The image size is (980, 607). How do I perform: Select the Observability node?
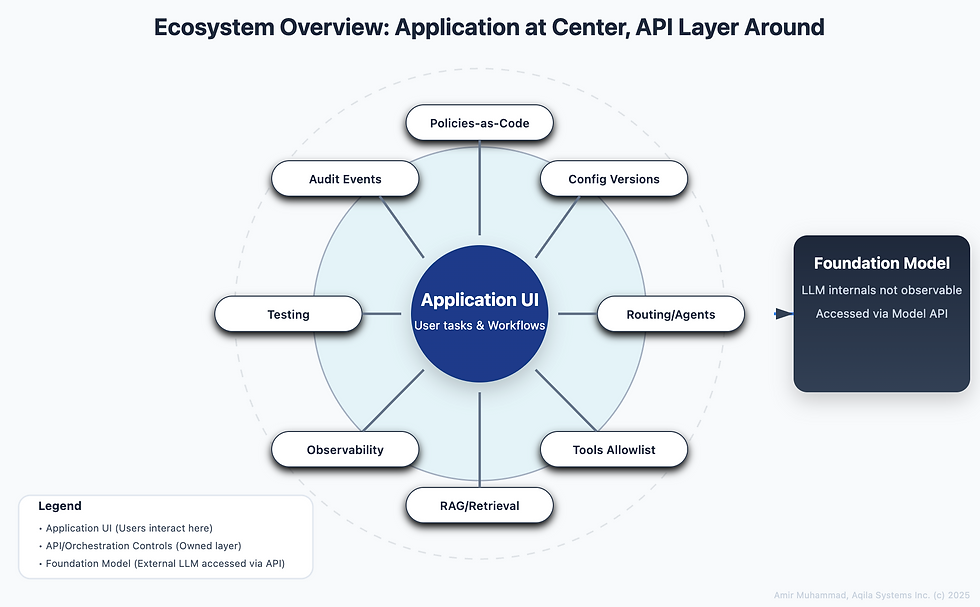[345, 449]
